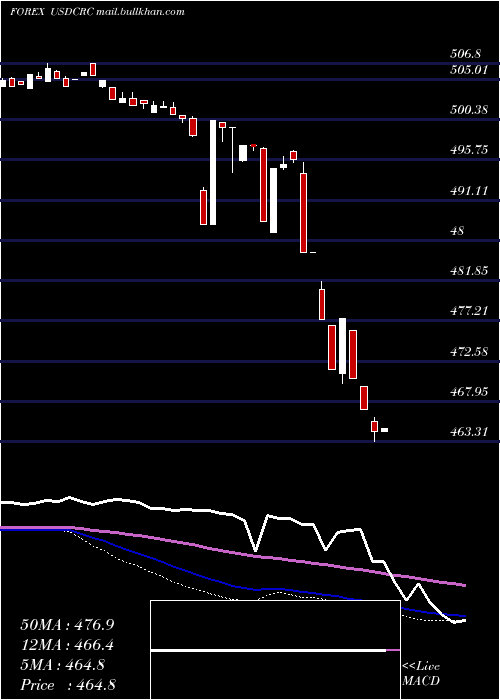Select the 472.58 price level label
Image resolution: width=500 pixels, height=700 pixels.
click(x=469, y=351)
